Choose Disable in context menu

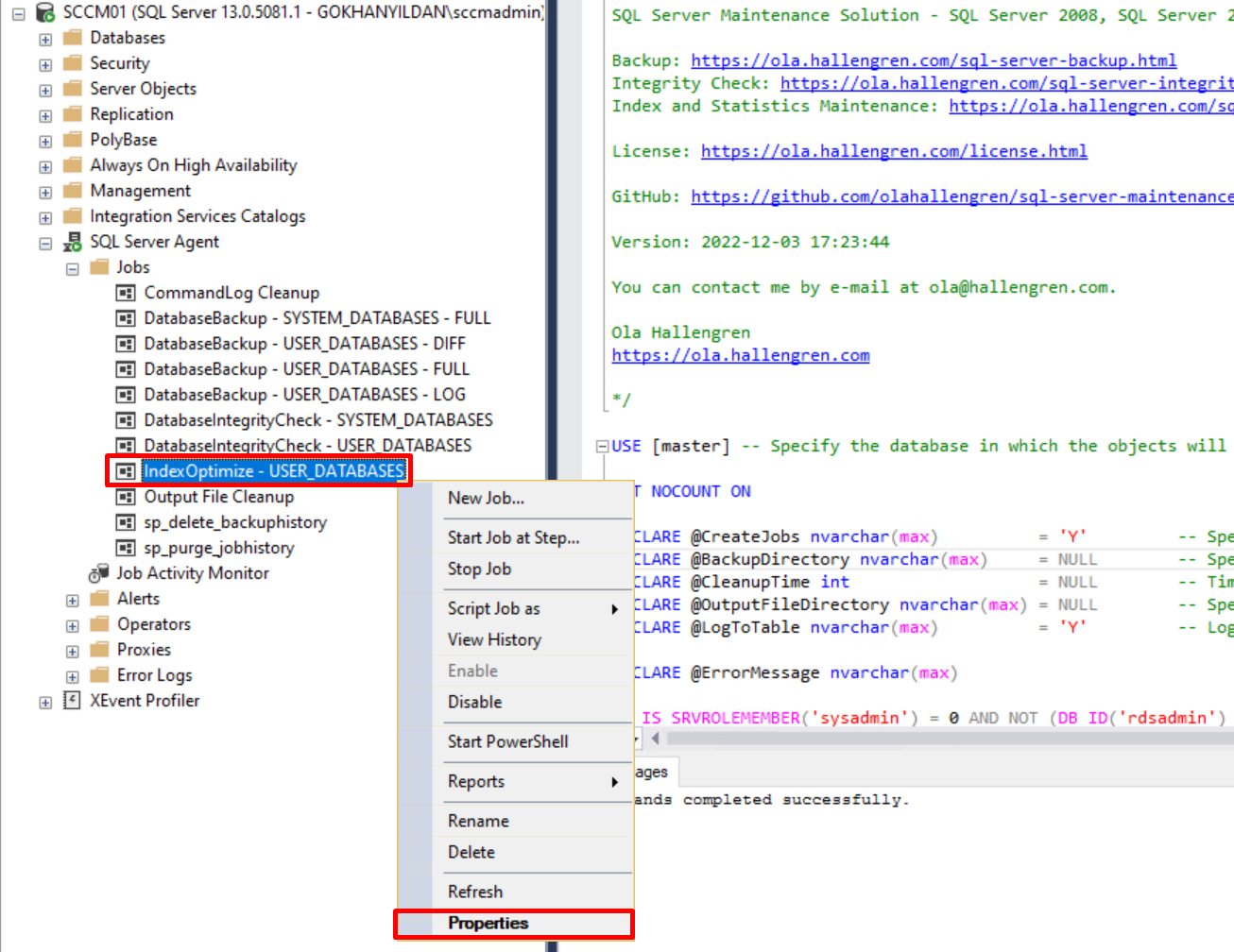coord(515,702)
